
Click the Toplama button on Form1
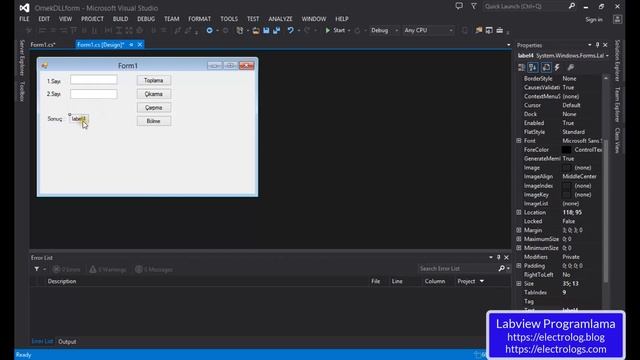pyautogui.click(x=154, y=80)
